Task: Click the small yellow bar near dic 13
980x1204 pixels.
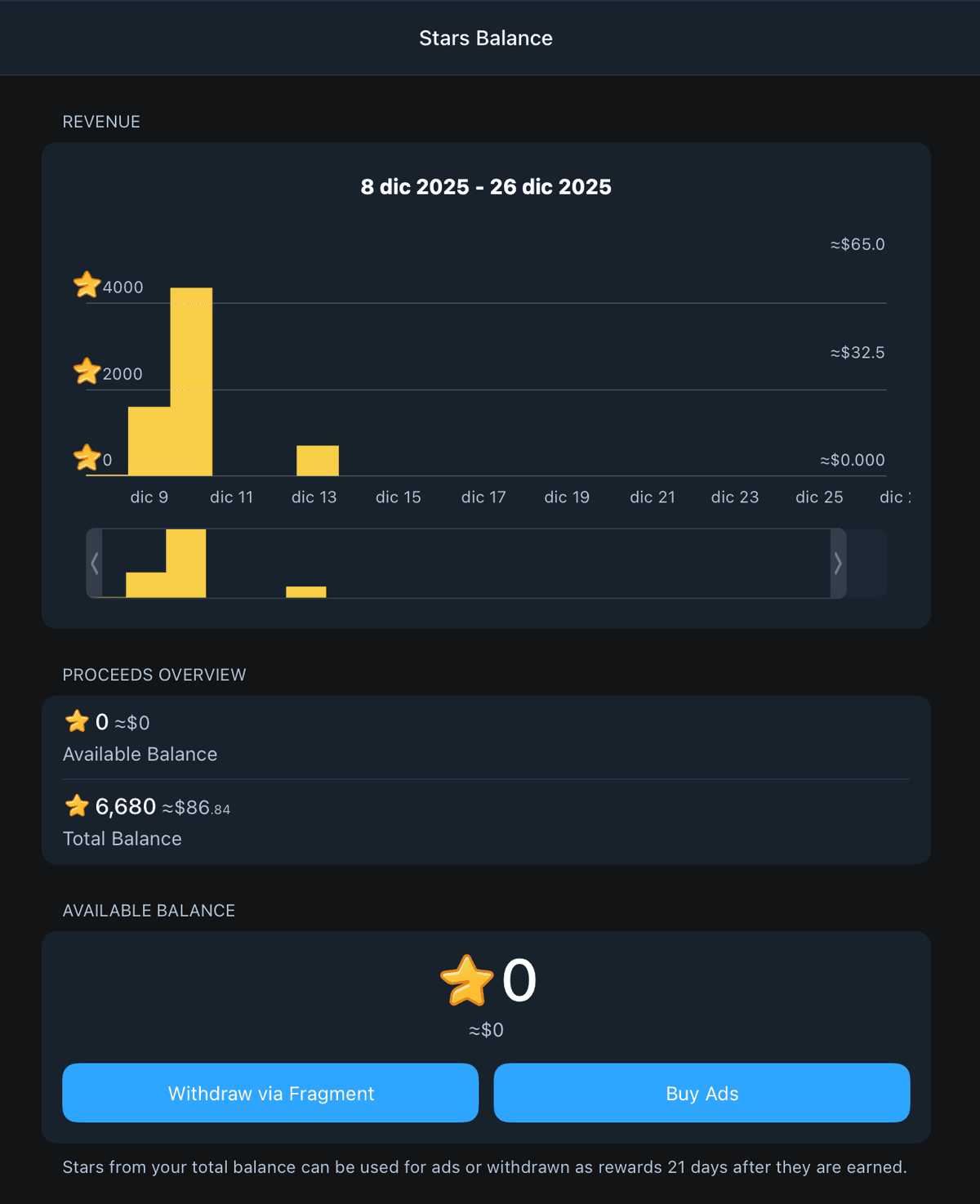Action: coord(318,460)
